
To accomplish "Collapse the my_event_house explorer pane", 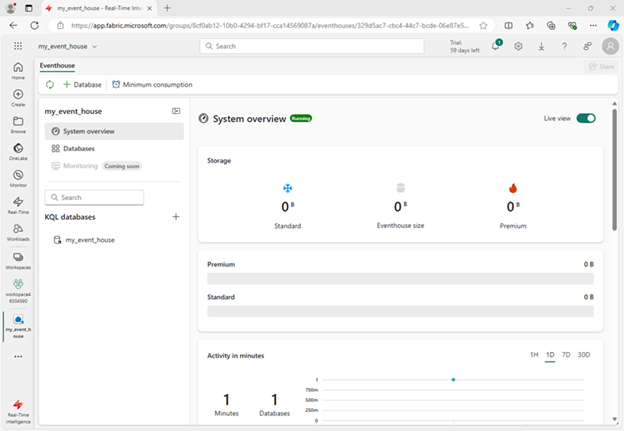I will pyautogui.click(x=176, y=111).
